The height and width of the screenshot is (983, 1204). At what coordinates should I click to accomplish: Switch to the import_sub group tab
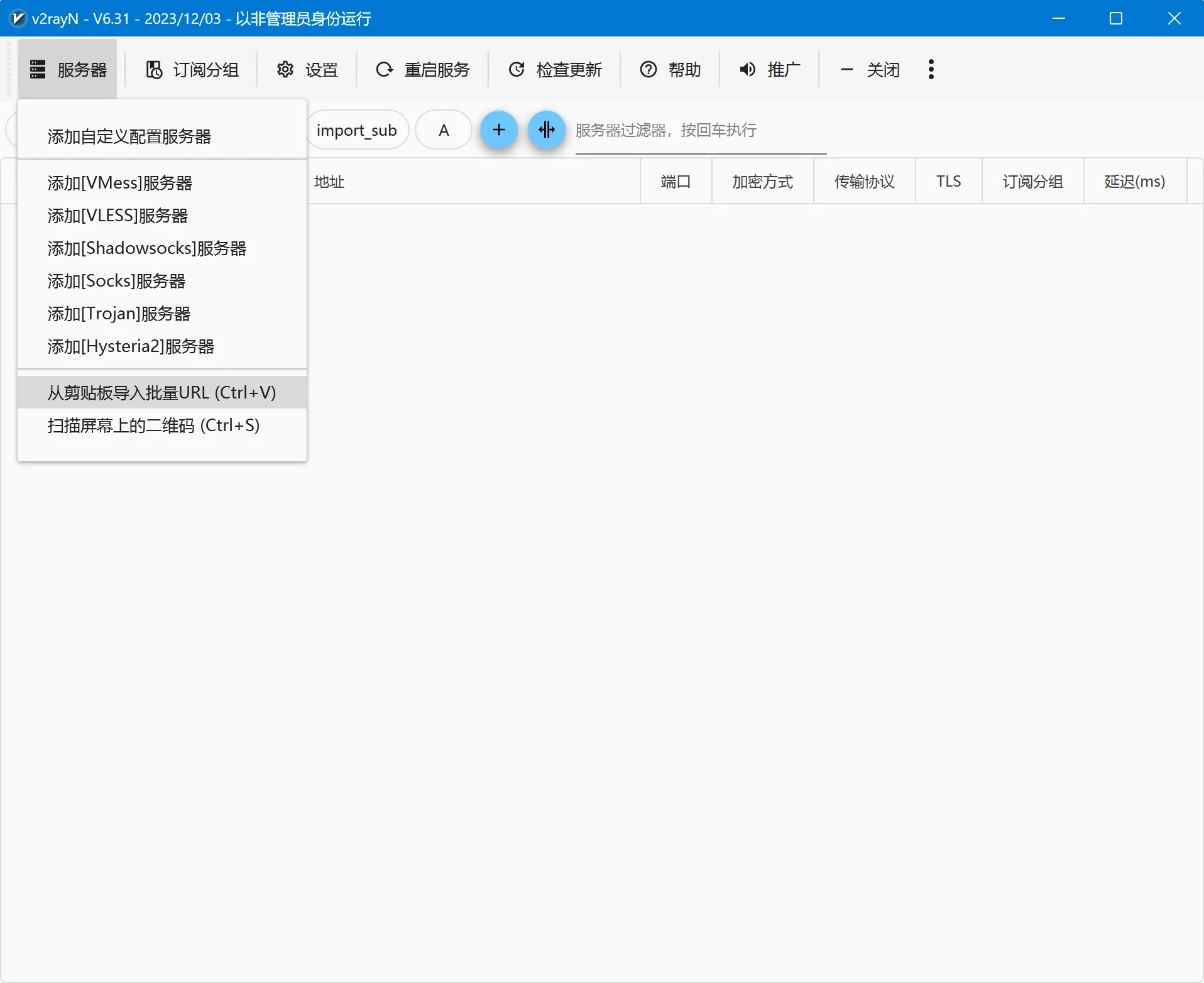pyautogui.click(x=356, y=130)
